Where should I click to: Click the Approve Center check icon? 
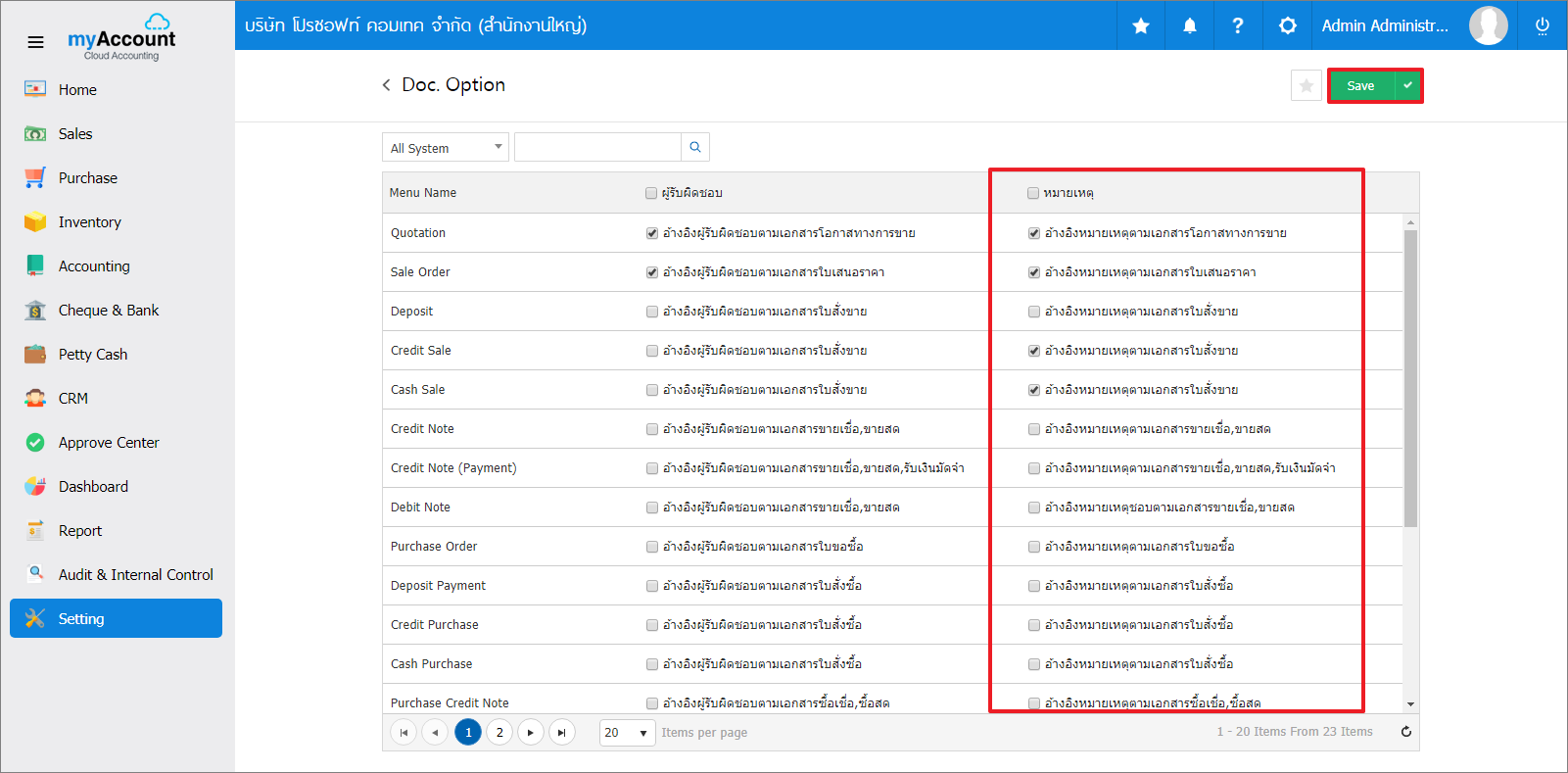[35, 442]
